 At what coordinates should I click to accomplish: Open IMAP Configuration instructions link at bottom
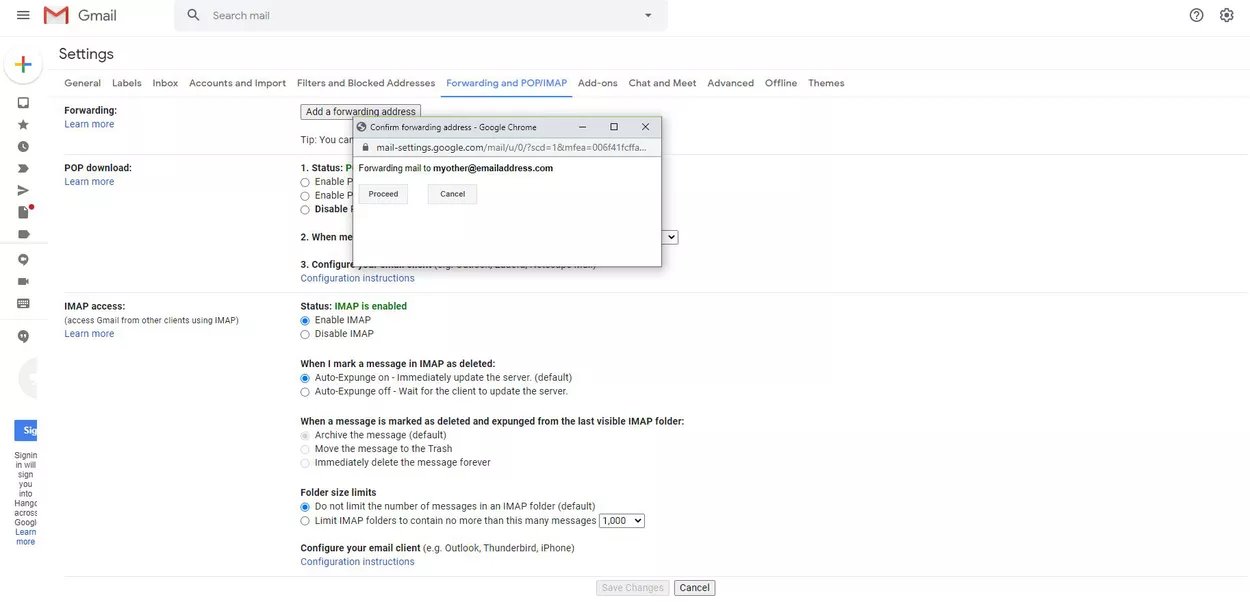click(x=357, y=562)
